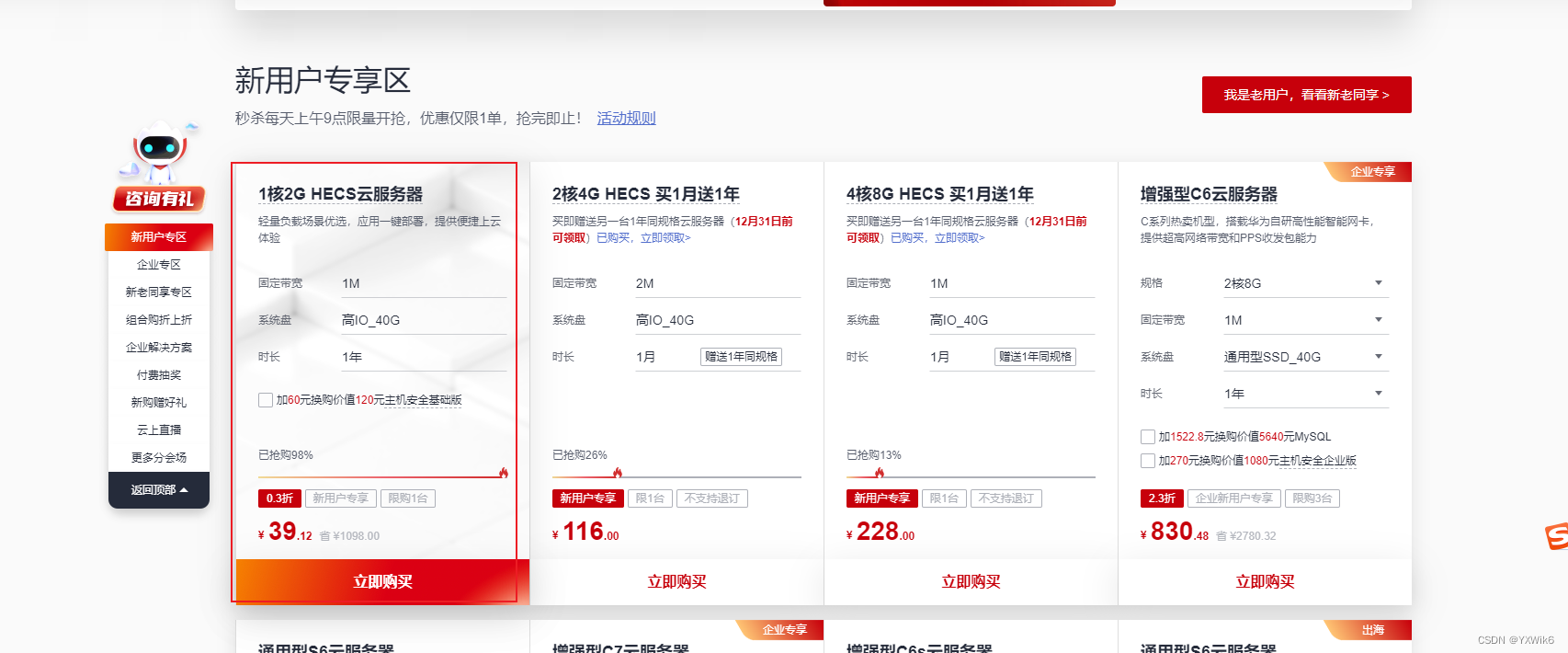Click the 咨询有礼 badge

click(x=159, y=199)
